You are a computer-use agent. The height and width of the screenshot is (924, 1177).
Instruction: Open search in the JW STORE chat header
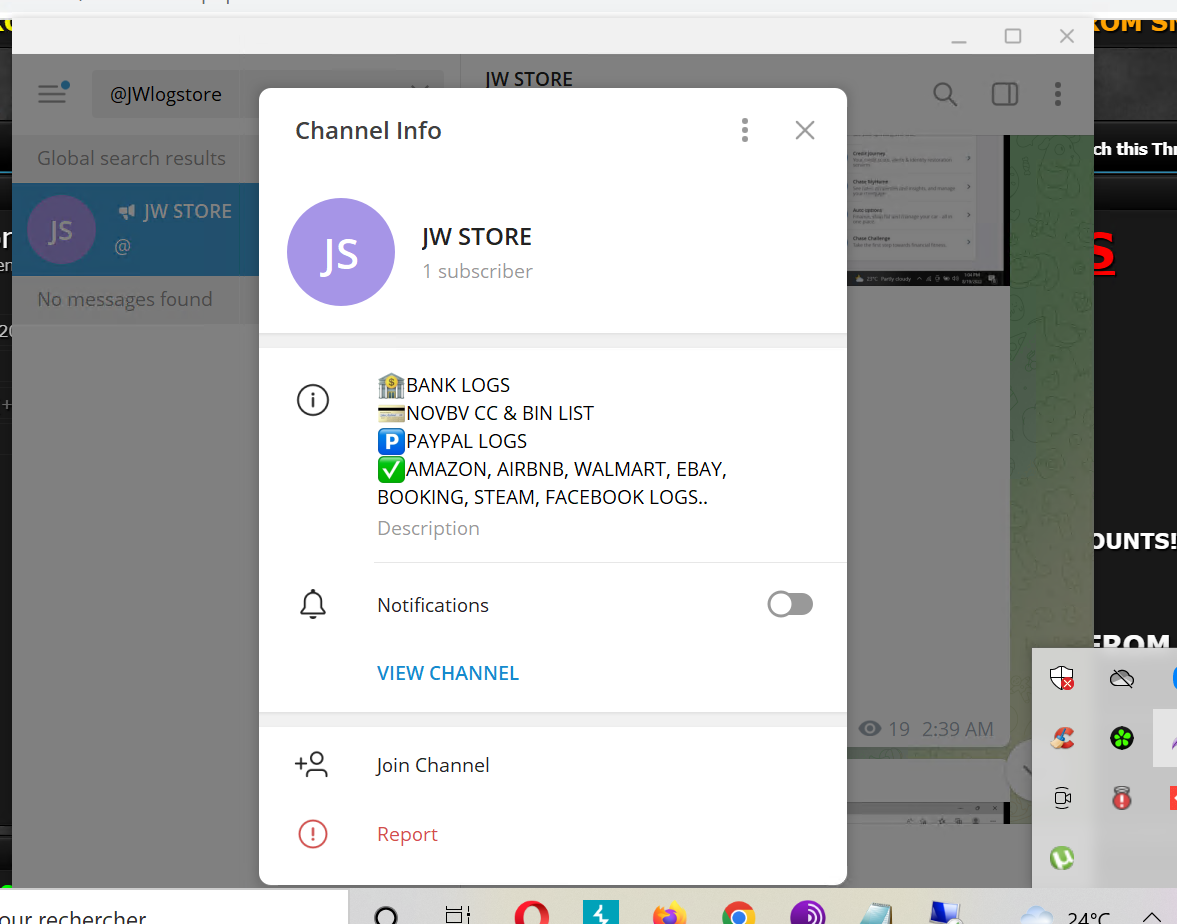point(944,94)
